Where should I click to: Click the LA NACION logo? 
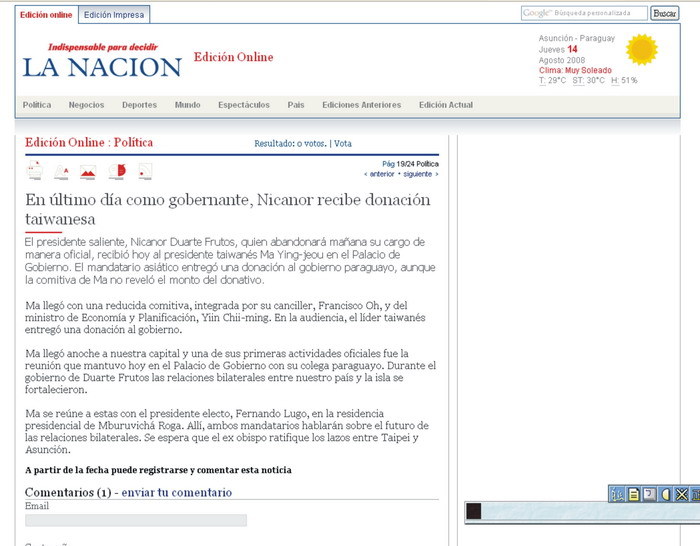point(102,67)
